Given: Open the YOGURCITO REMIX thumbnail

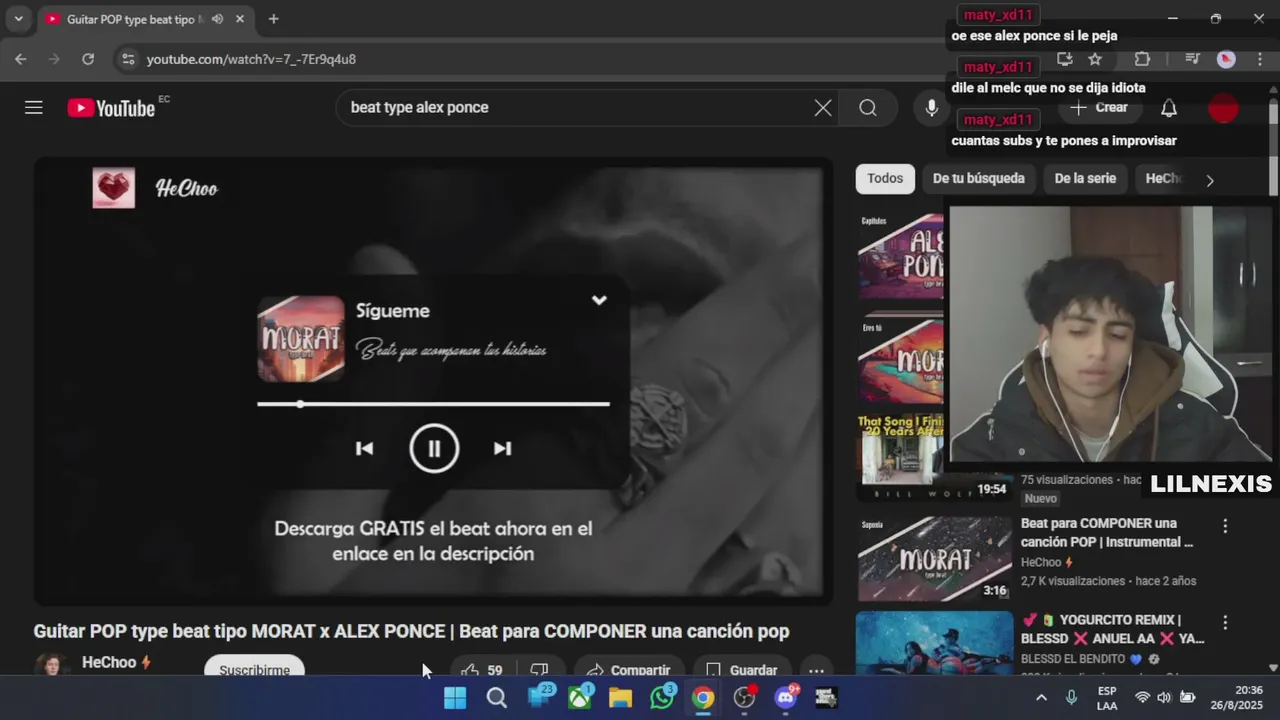Looking at the screenshot, I should pyautogui.click(x=935, y=644).
